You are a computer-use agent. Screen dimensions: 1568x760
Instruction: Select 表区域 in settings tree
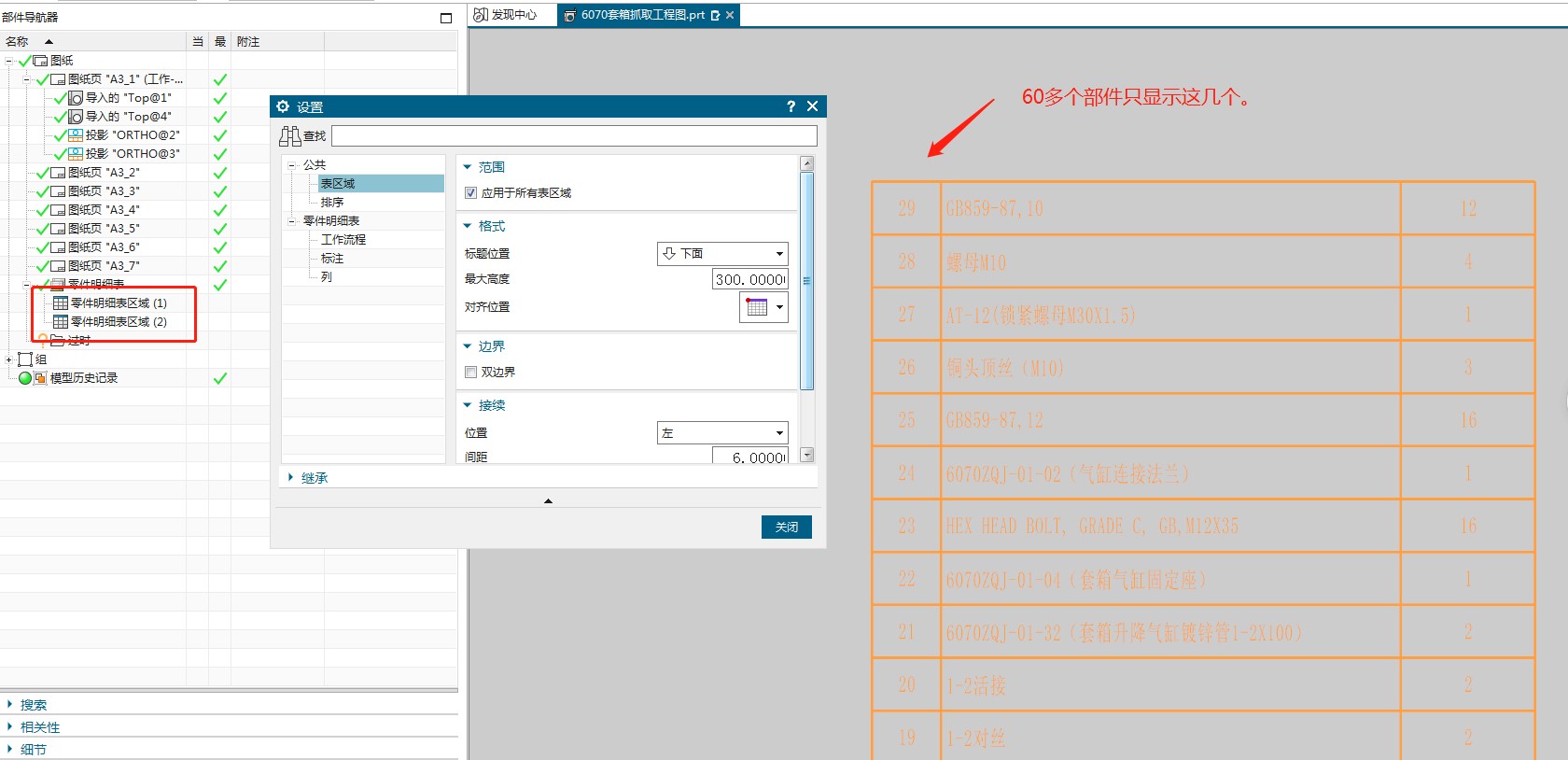381,184
